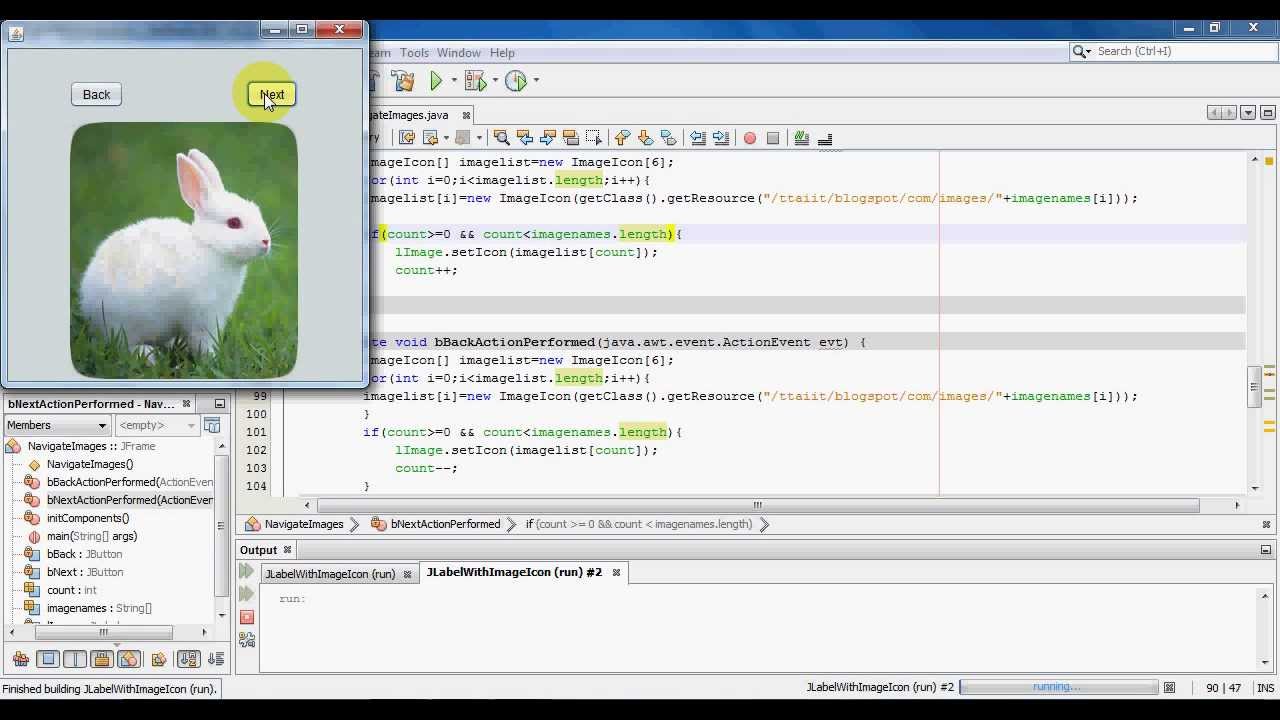This screenshot has height=720, width=1280.
Task: Click the Previous Bookmark icon
Action: coord(622,138)
